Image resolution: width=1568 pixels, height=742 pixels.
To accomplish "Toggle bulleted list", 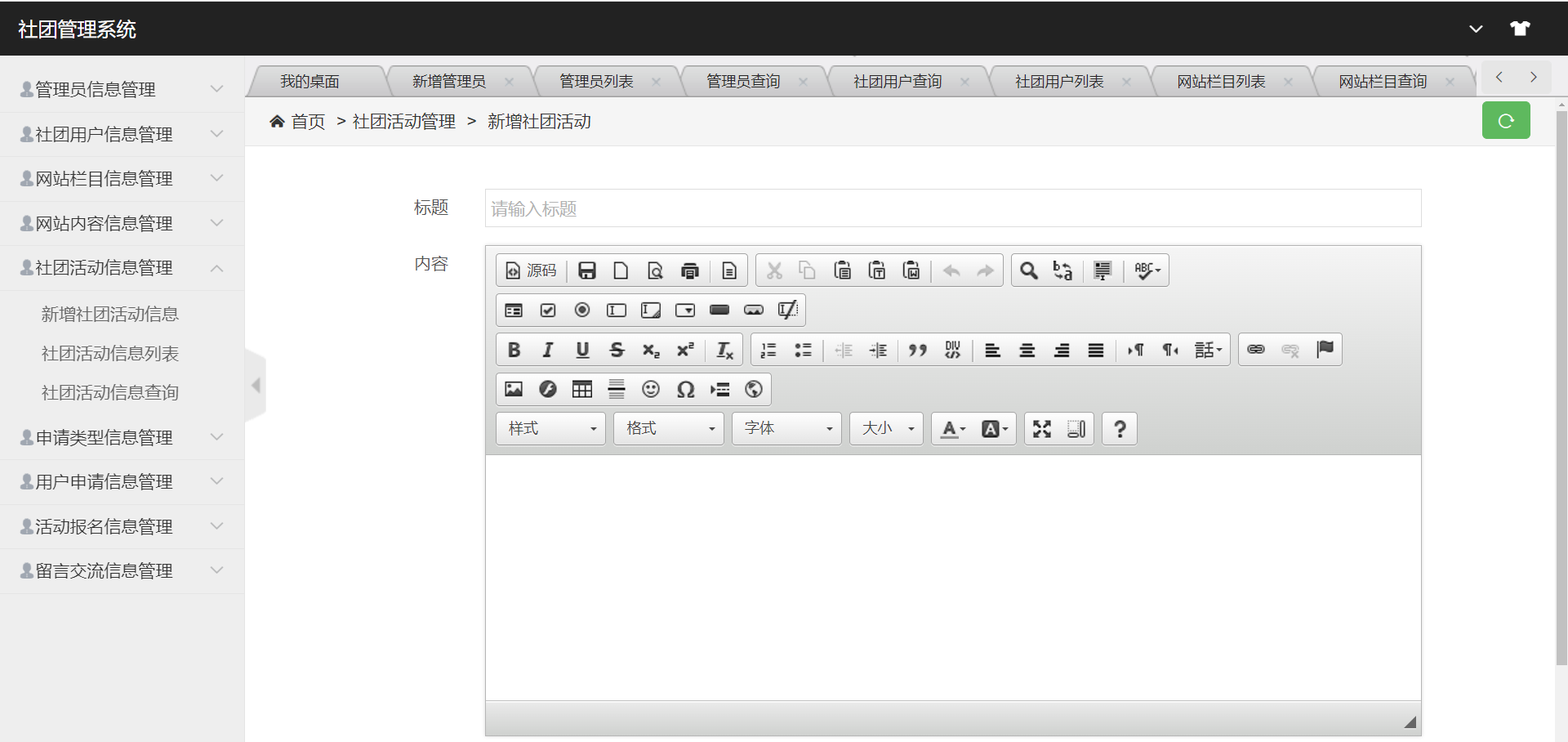I will [803, 350].
